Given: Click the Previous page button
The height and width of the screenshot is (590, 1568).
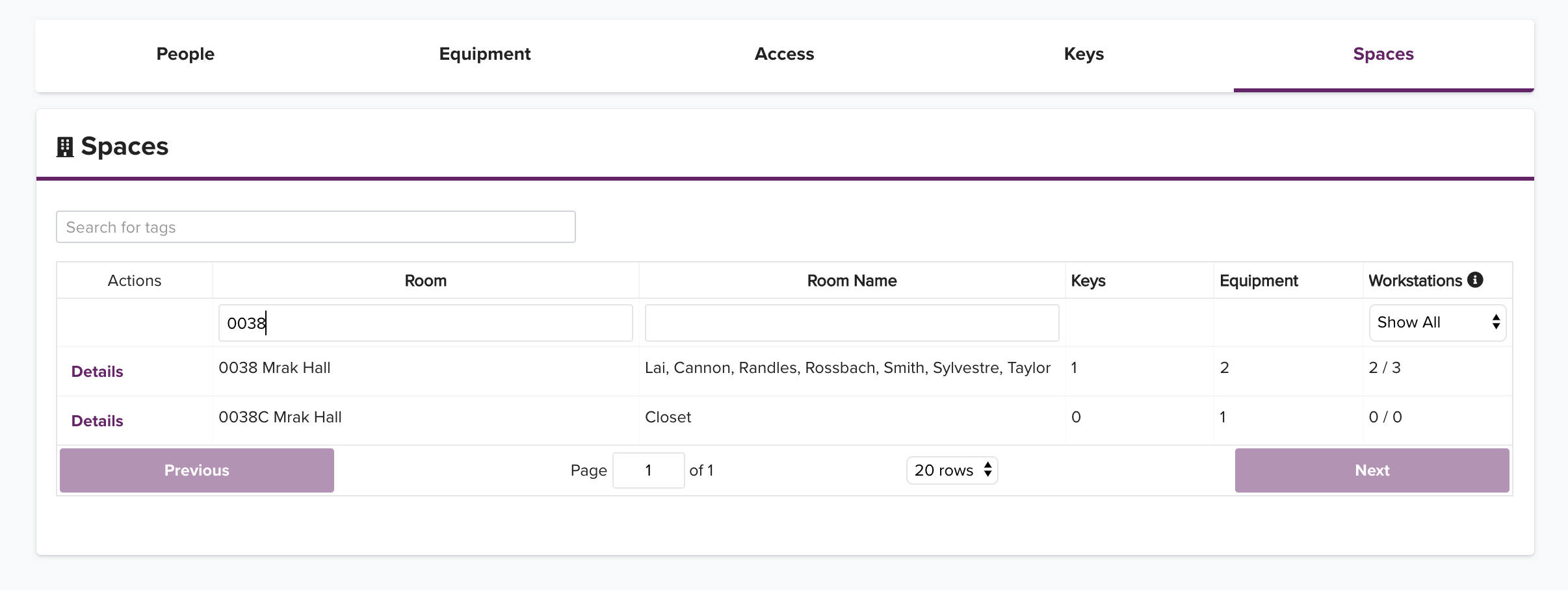Looking at the screenshot, I should click(x=197, y=470).
